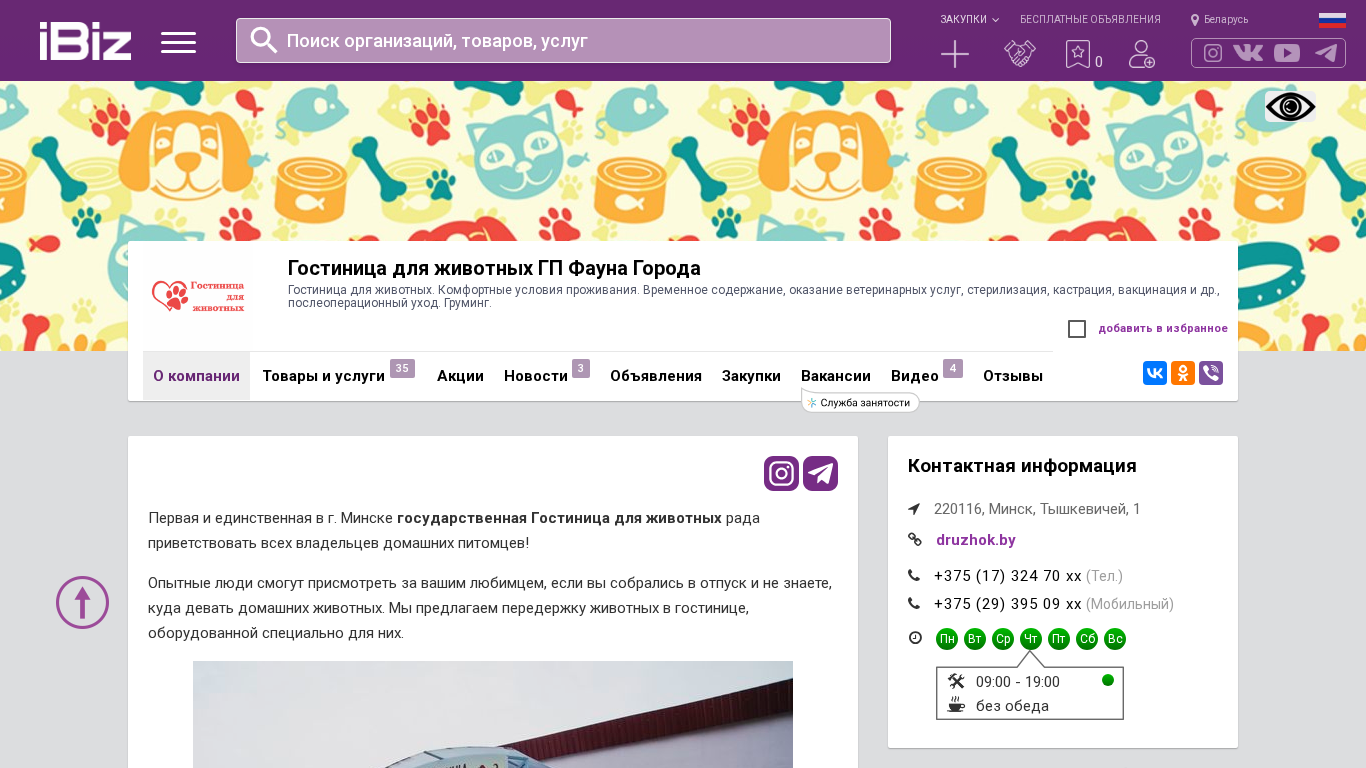Click the link chain icon beside druzhok.by
The width and height of the screenshot is (1366, 768).
[x=915, y=540]
